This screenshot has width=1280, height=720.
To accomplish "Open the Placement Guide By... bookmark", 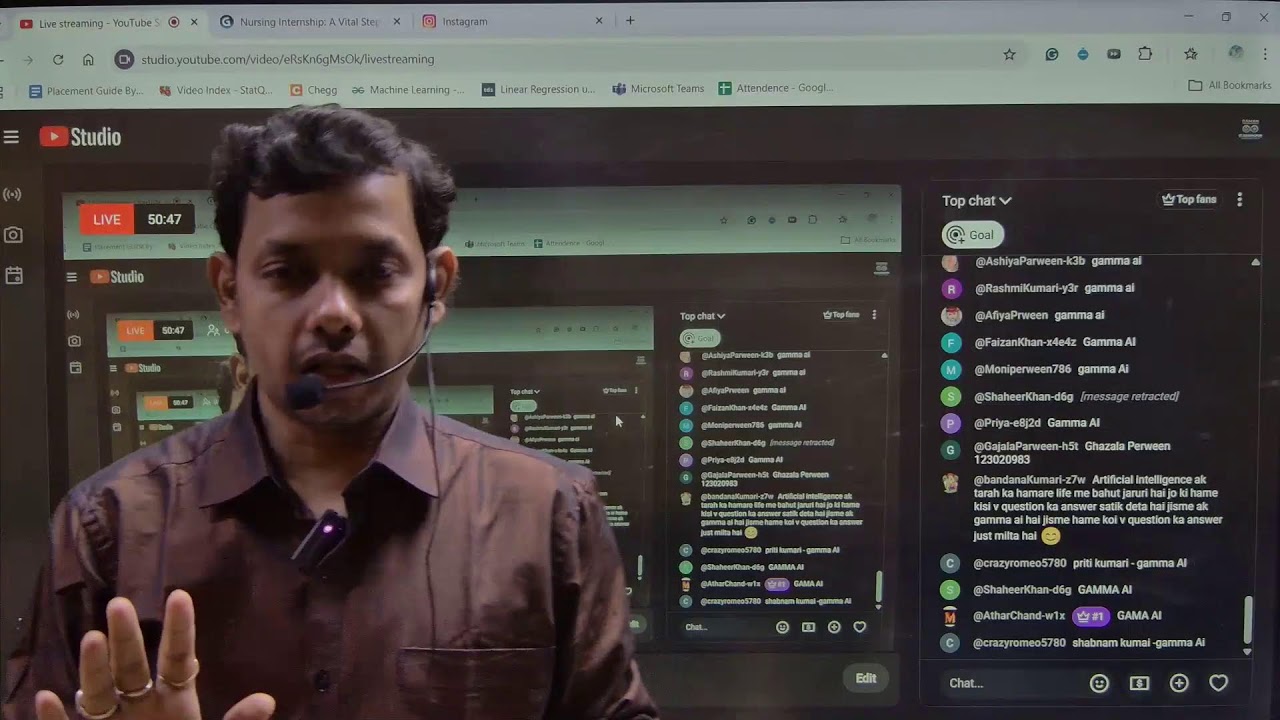I will [x=86, y=89].
